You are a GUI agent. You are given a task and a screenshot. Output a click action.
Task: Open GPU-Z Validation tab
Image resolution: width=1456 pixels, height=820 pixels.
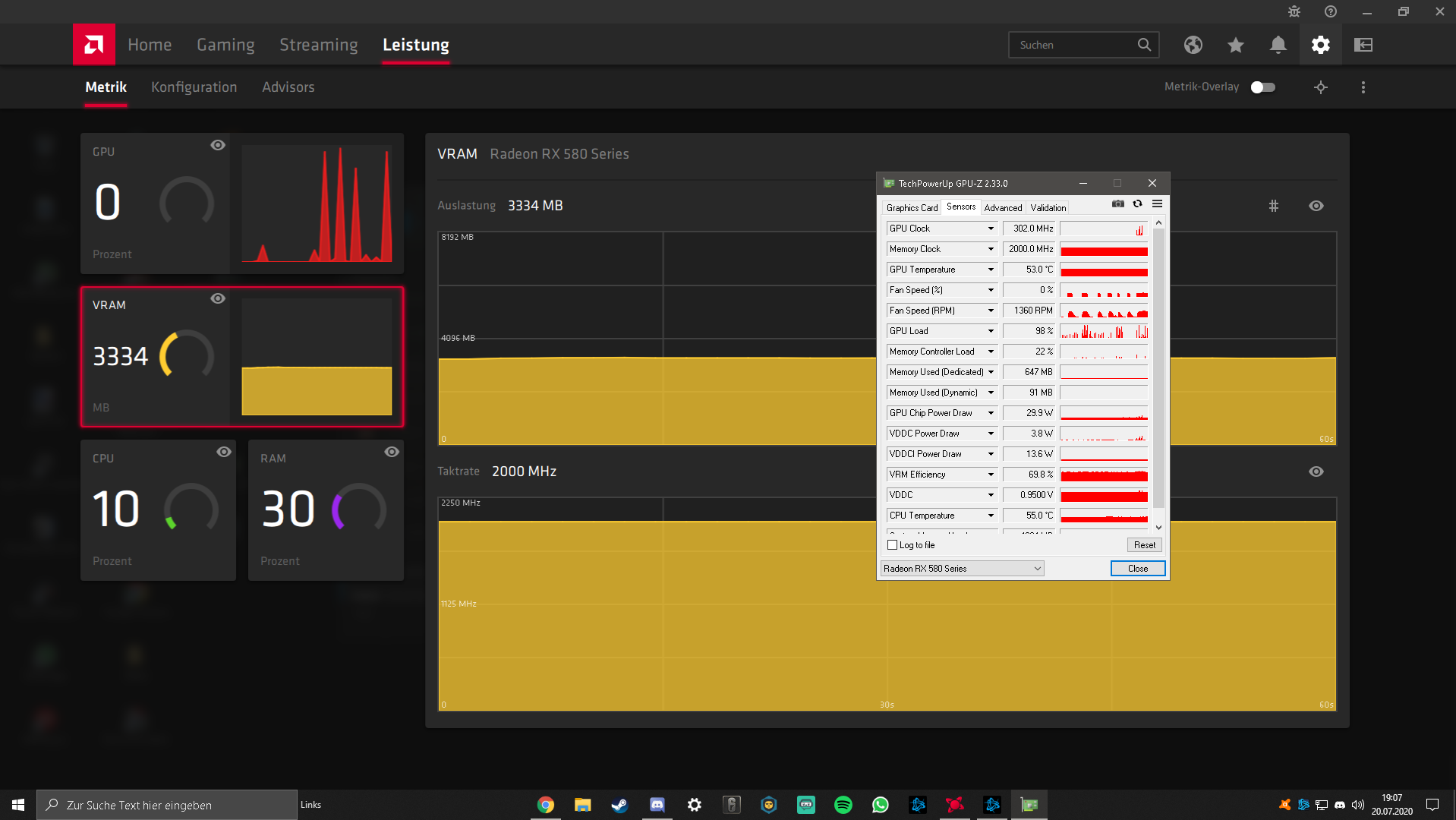[1048, 208]
